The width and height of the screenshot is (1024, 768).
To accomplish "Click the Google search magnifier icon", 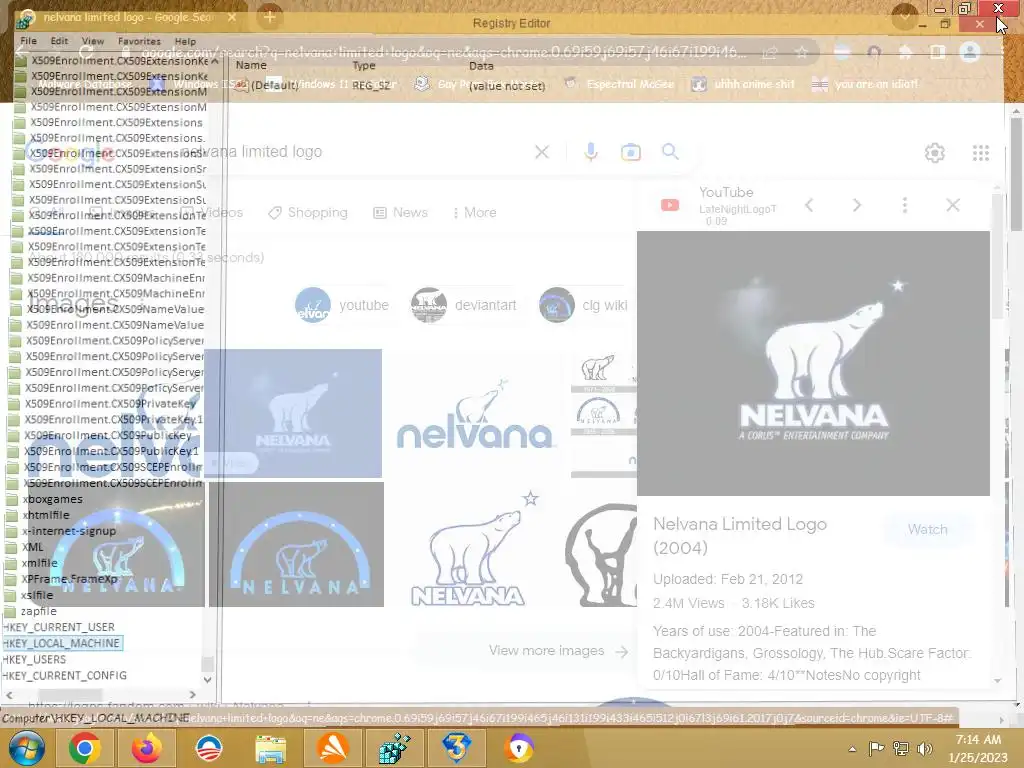I will pos(670,152).
